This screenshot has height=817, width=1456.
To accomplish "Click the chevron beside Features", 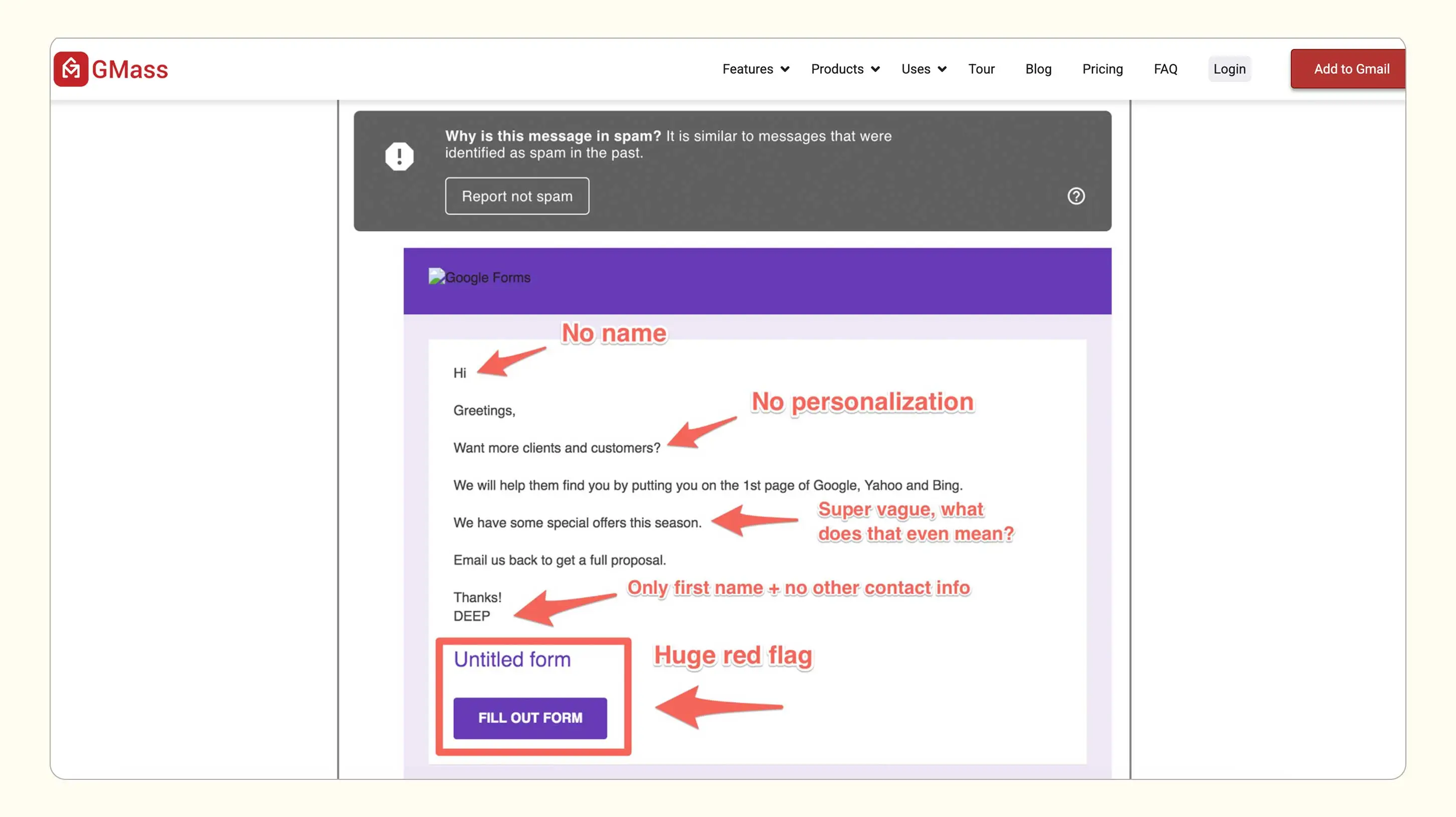I will 785,69.
